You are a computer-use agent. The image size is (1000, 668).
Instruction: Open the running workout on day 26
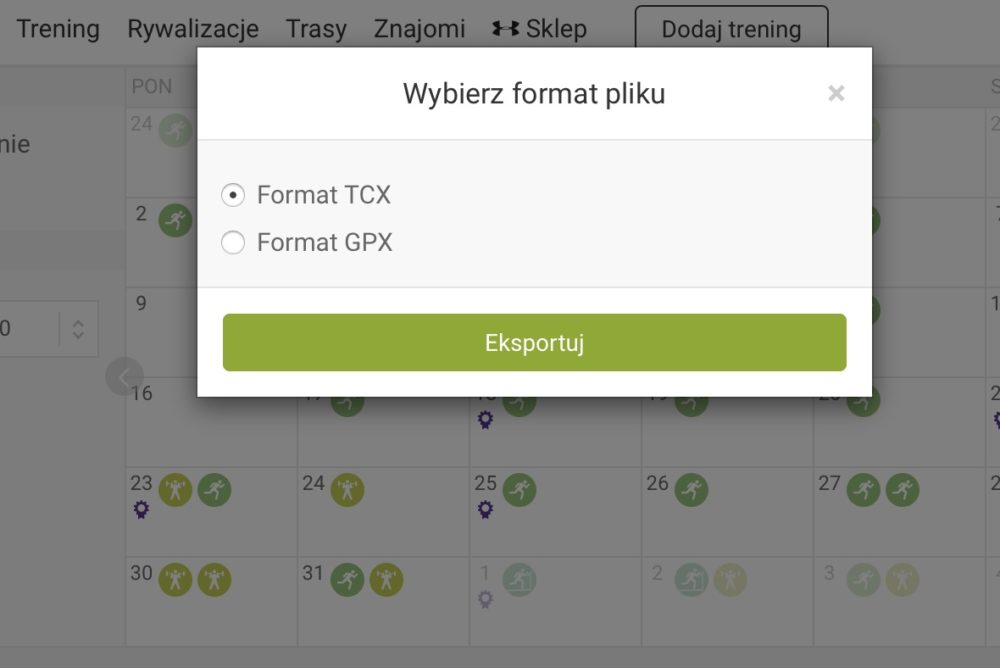point(691,490)
